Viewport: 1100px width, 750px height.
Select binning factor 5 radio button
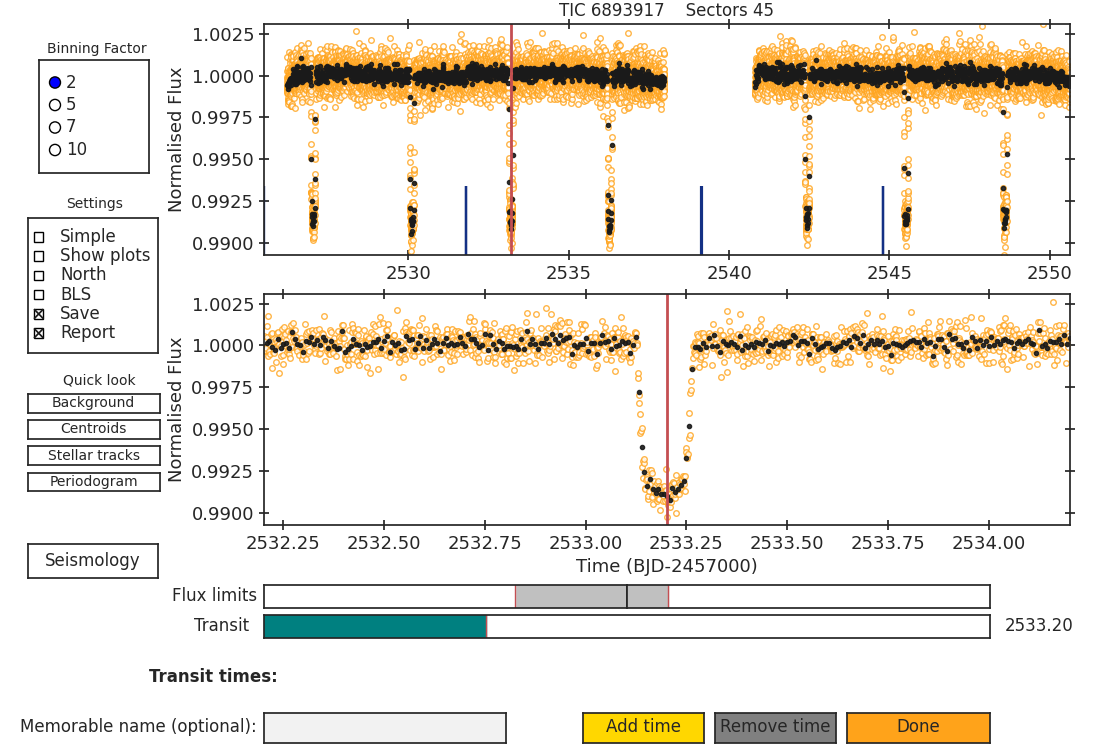(x=55, y=105)
